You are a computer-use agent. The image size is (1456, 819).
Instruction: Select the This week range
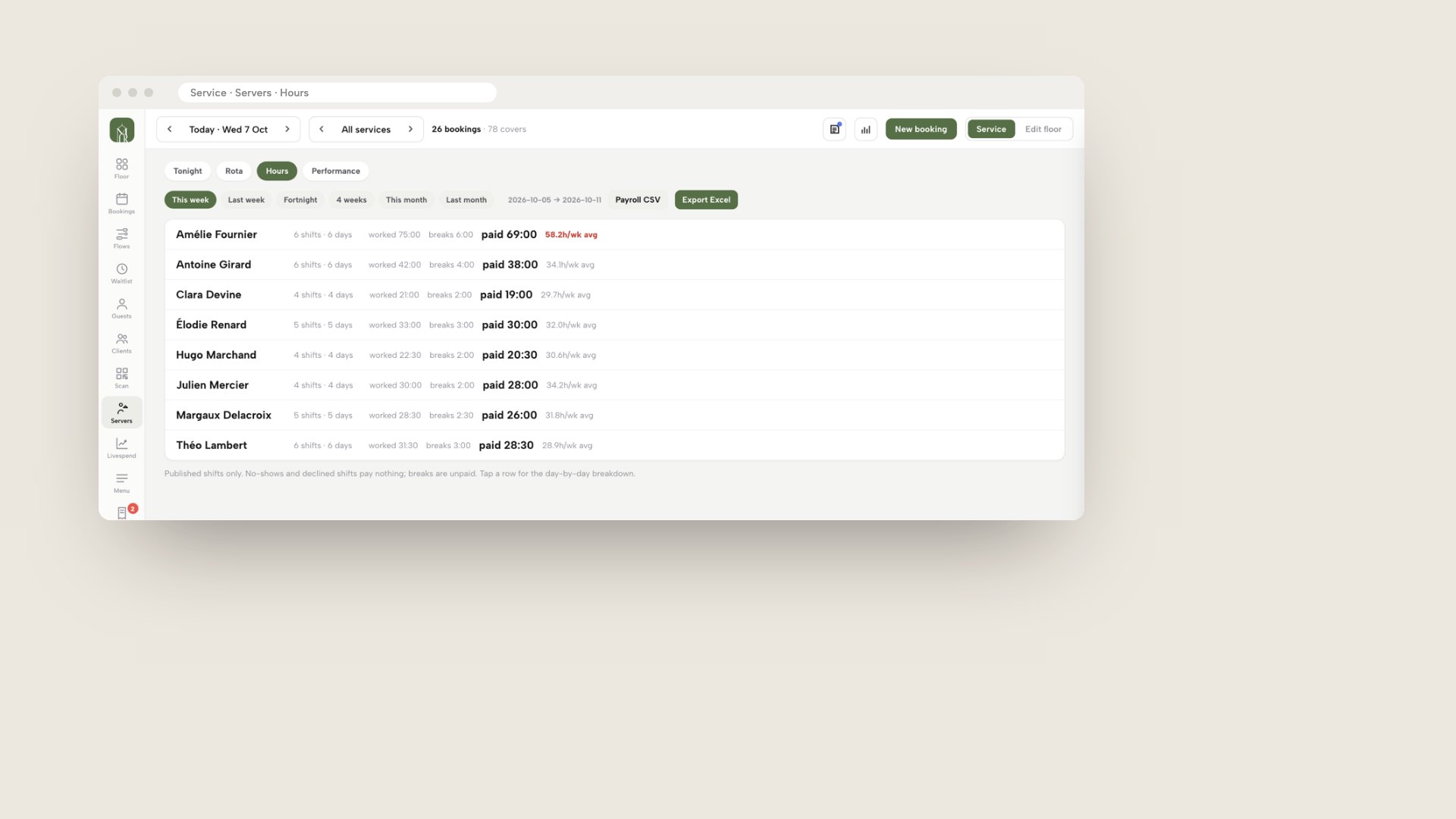click(x=190, y=200)
